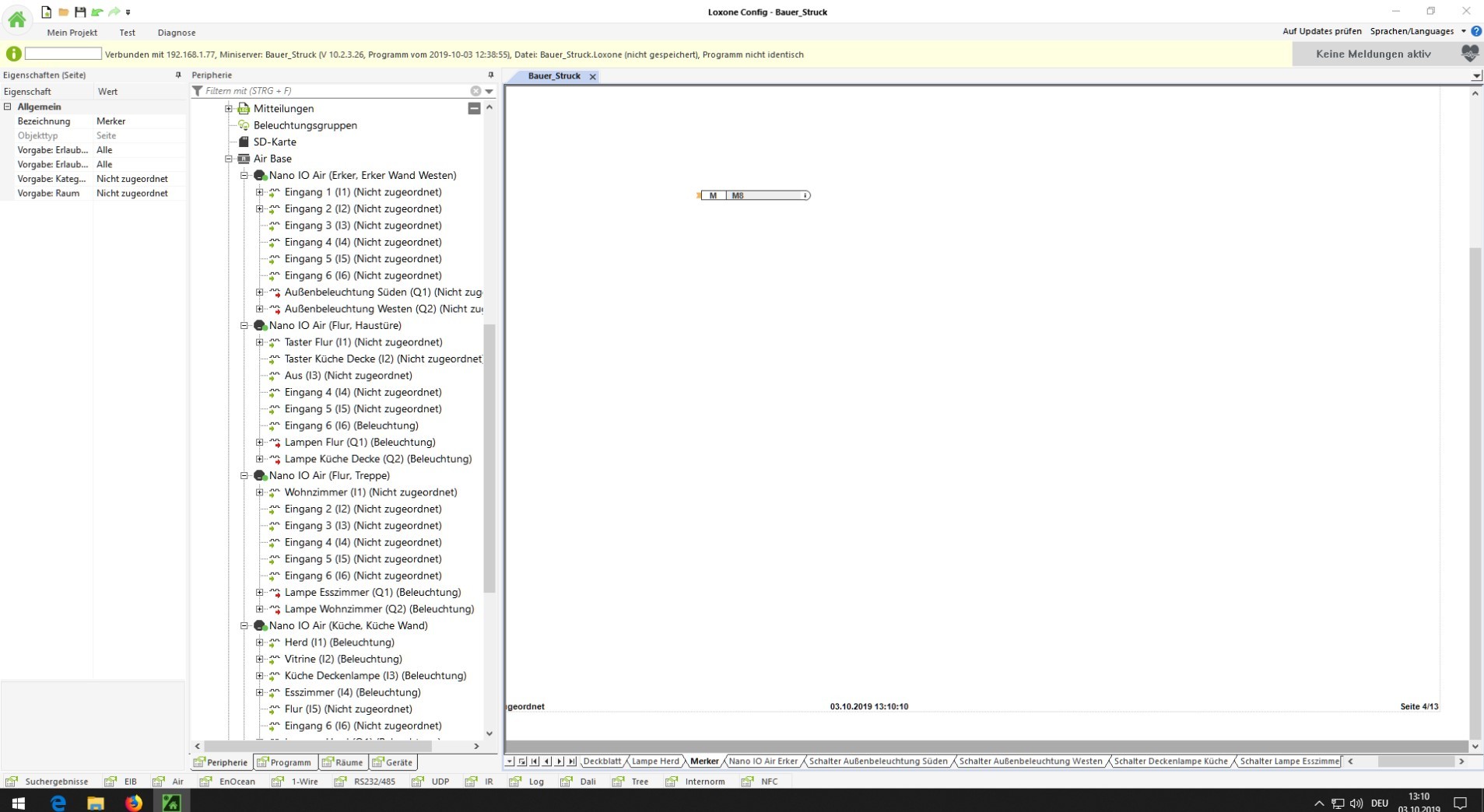This screenshot has width=1484, height=812.
Task: Open the Sprachen/Languages dropdown
Action: coord(1418,31)
